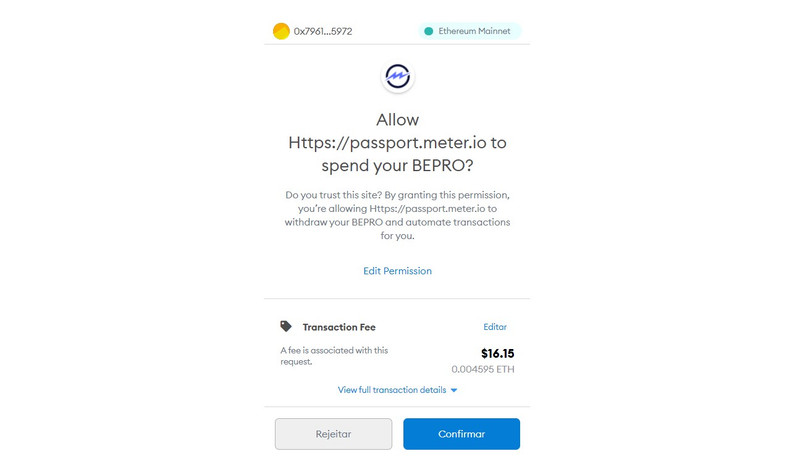Open the Edit Permission link
The height and width of the screenshot is (472, 800).
(397, 271)
